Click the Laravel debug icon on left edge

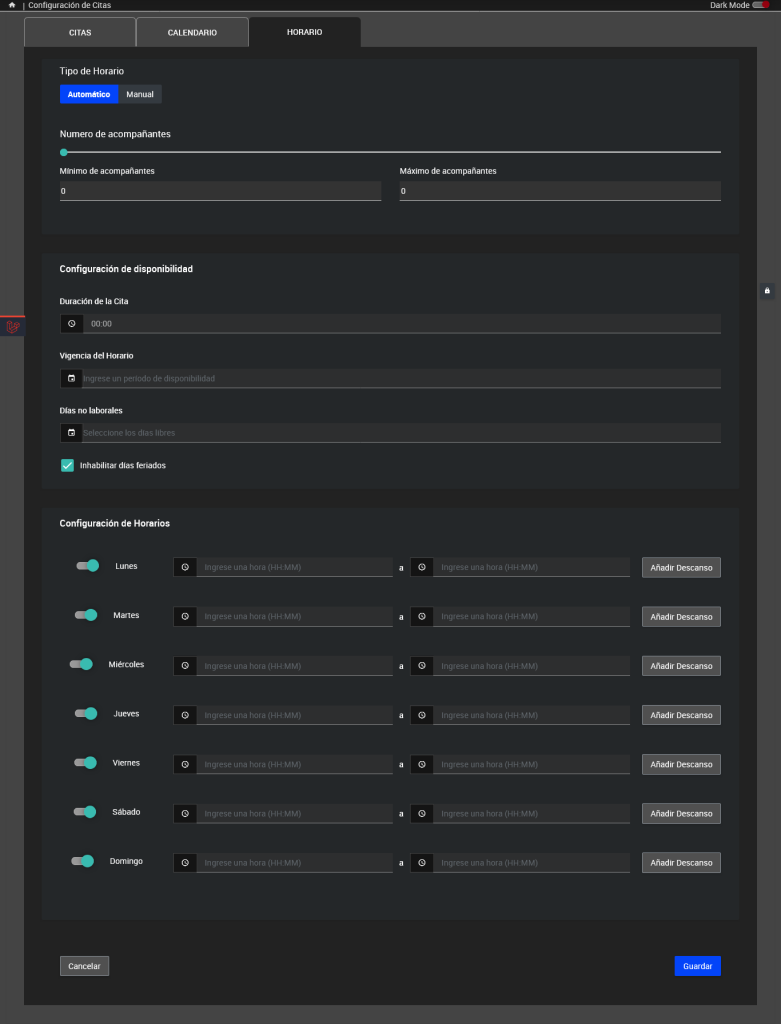click(12, 326)
